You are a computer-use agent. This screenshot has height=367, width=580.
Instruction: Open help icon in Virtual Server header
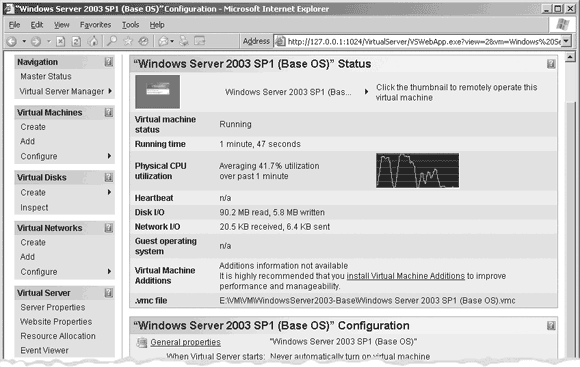click(x=108, y=293)
